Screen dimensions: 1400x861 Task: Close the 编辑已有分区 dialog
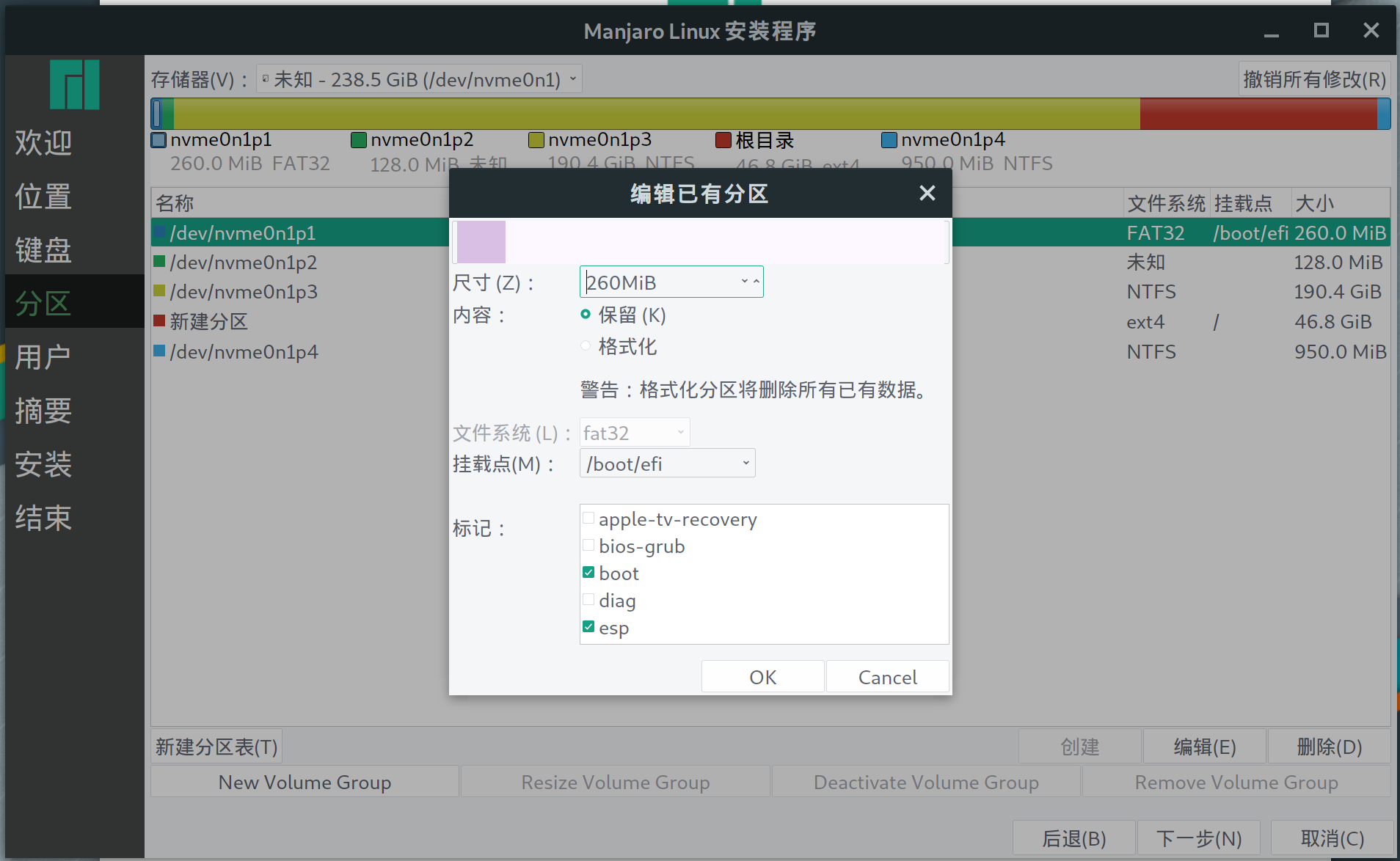[x=927, y=193]
